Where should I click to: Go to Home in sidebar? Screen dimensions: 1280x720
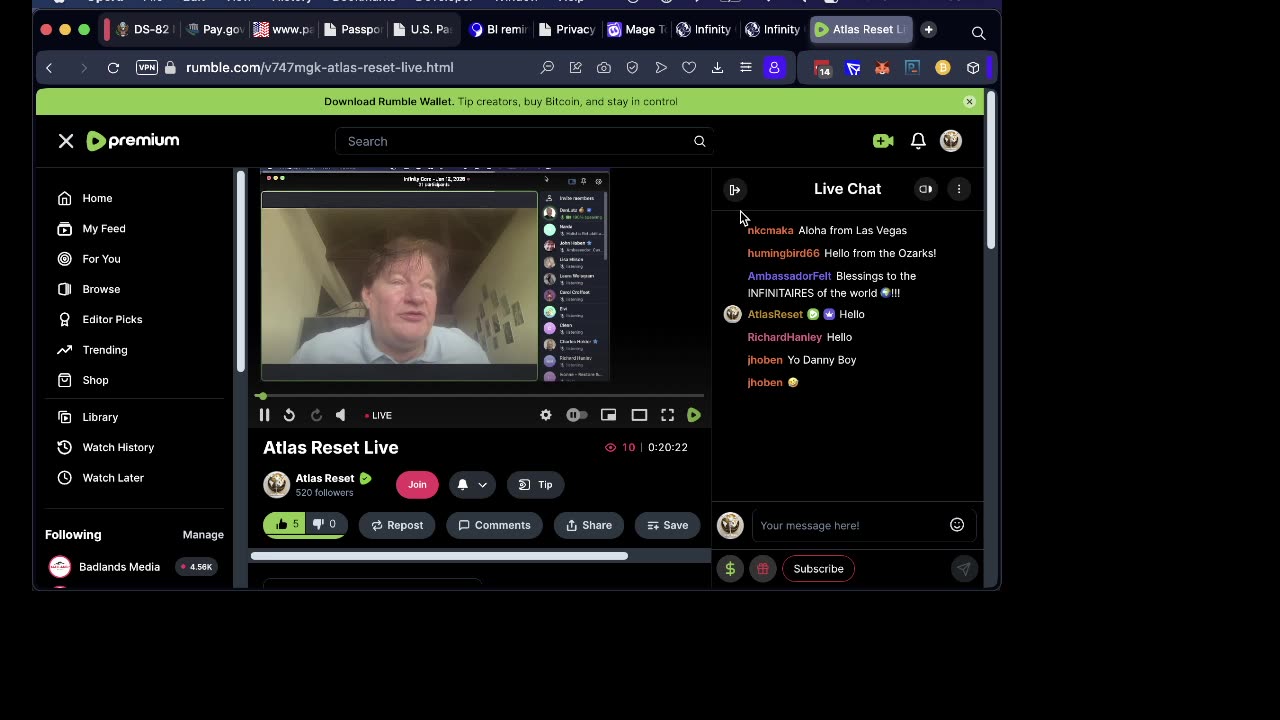(97, 198)
